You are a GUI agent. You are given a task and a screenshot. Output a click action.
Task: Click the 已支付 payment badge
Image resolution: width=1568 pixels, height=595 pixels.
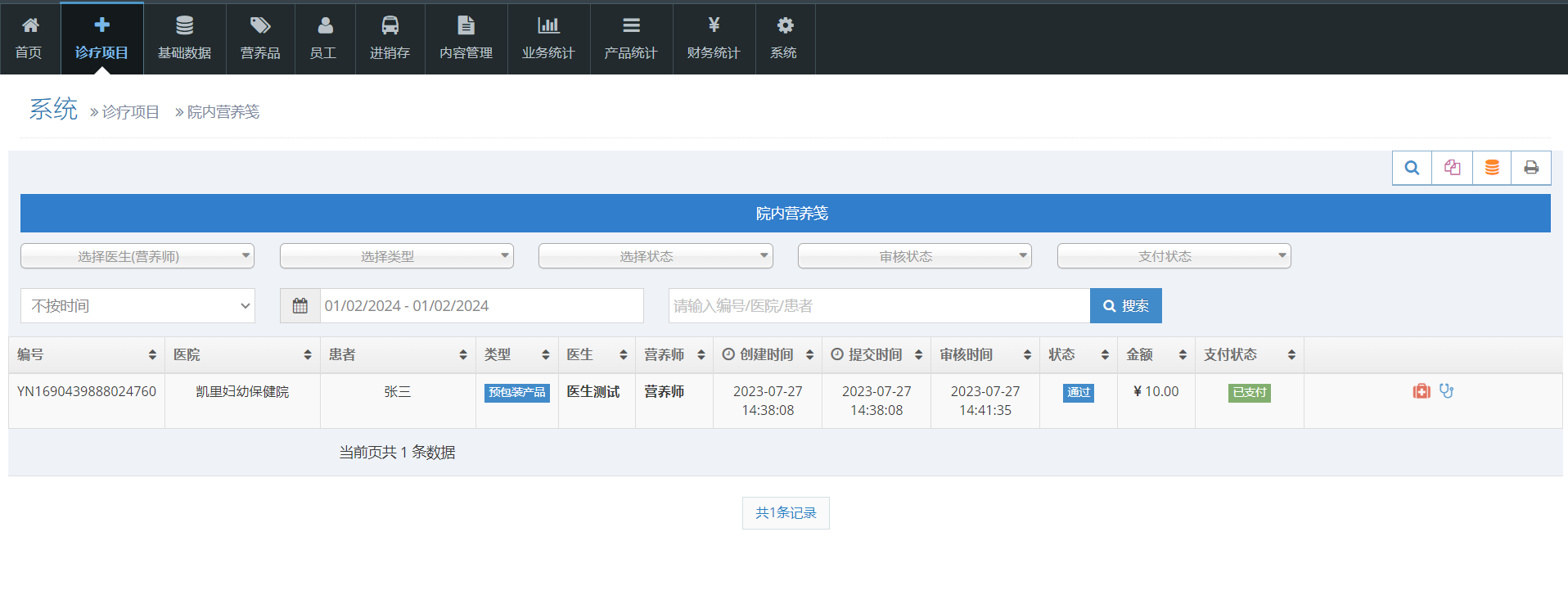[1250, 393]
